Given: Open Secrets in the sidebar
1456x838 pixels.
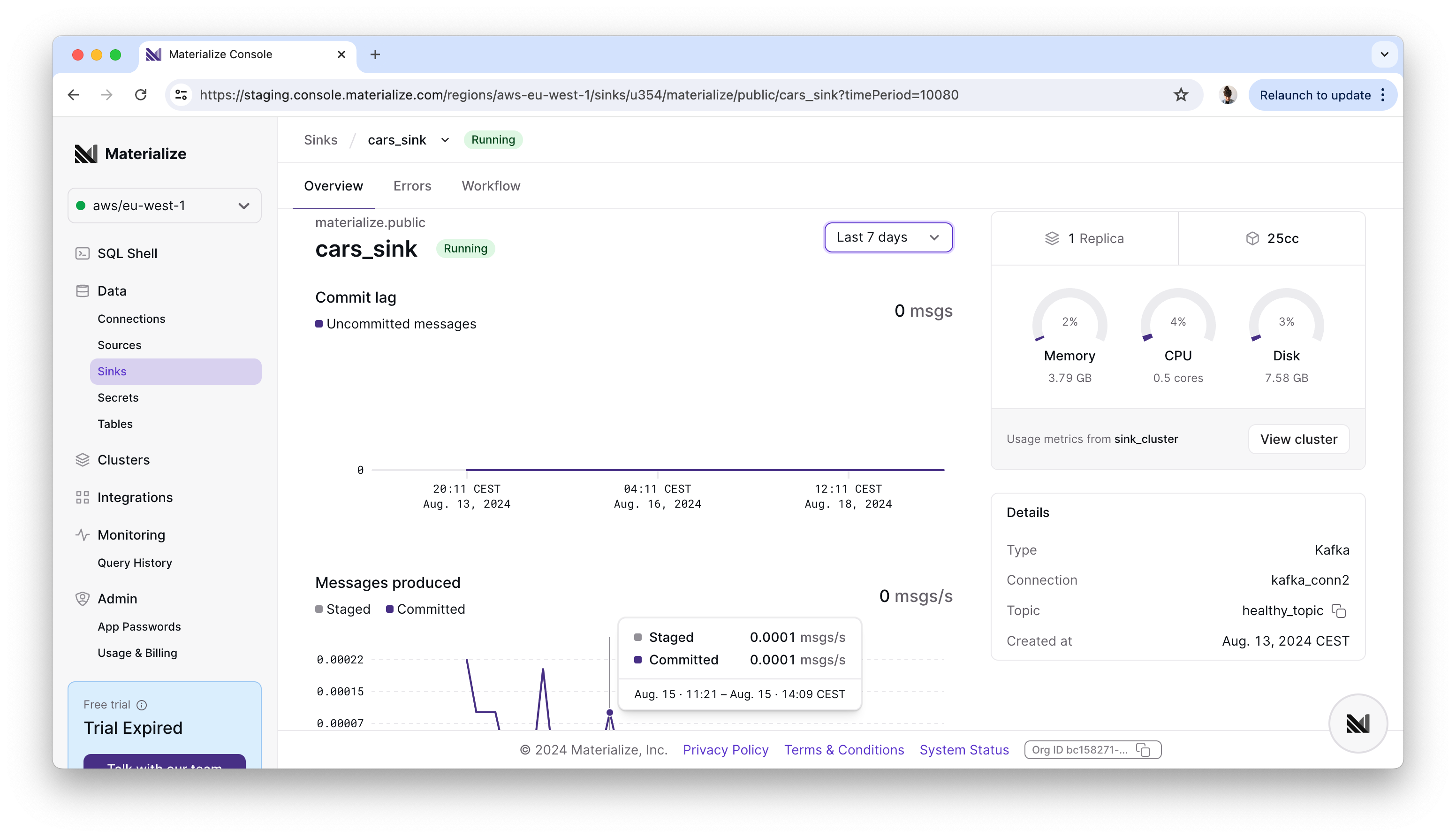Looking at the screenshot, I should pos(118,397).
